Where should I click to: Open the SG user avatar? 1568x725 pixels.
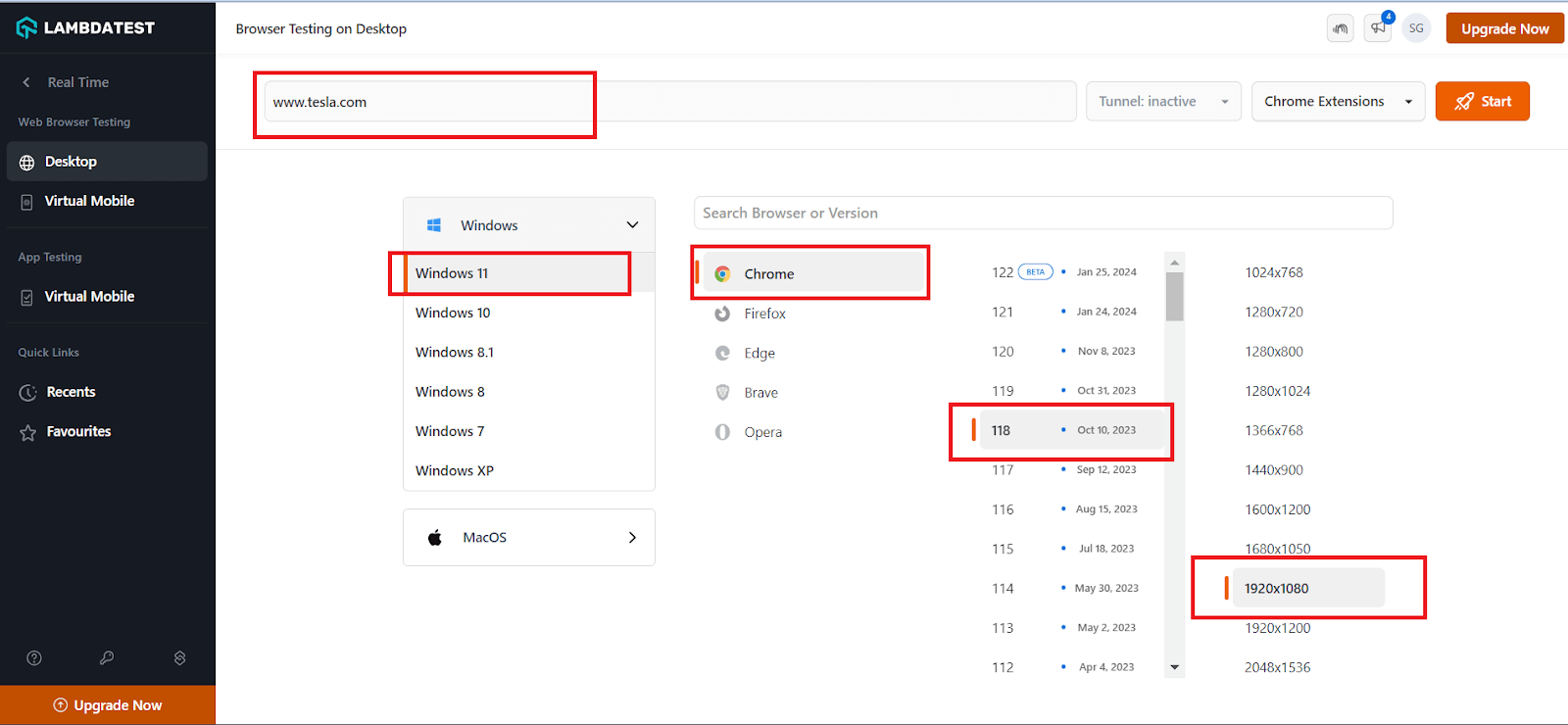(1416, 28)
